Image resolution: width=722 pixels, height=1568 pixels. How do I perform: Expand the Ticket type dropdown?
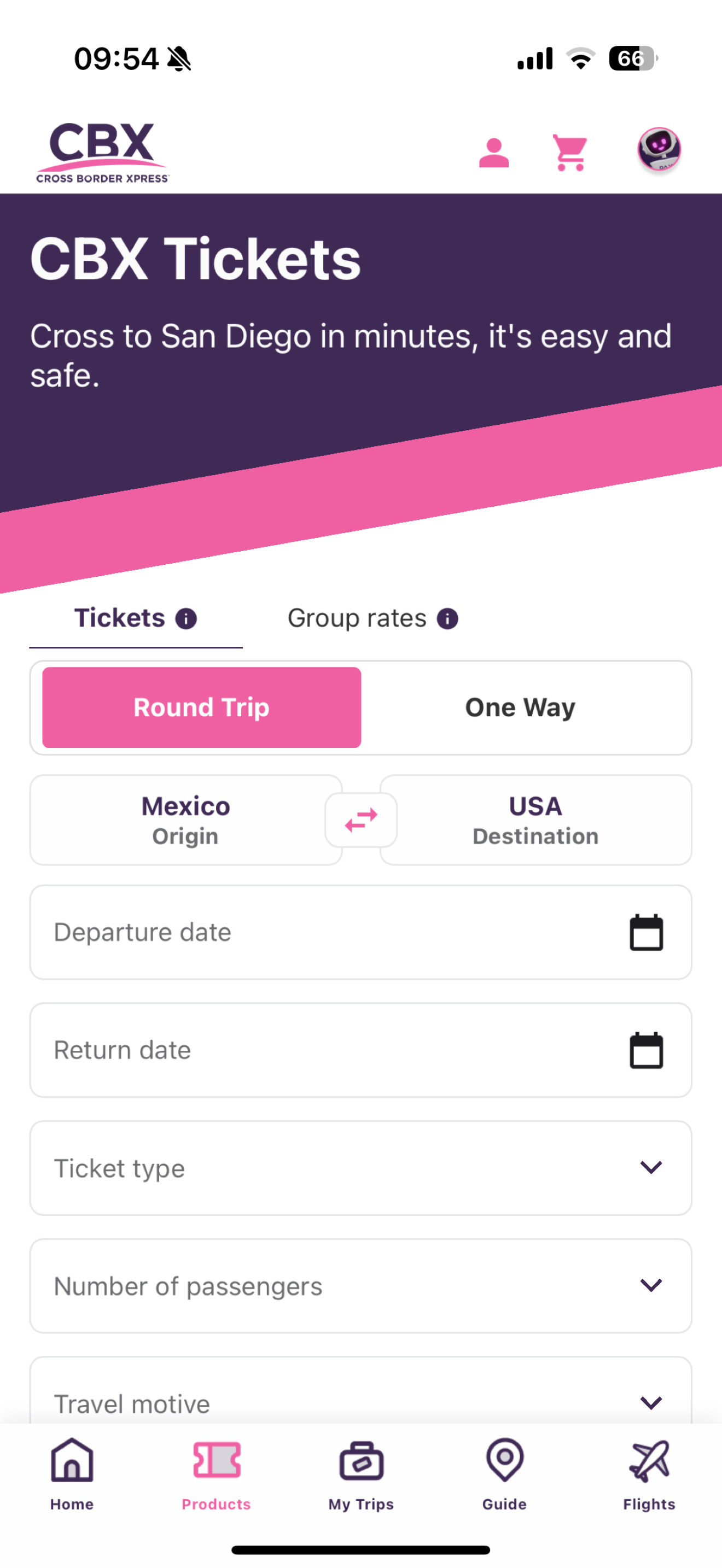pyautogui.click(x=361, y=1168)
